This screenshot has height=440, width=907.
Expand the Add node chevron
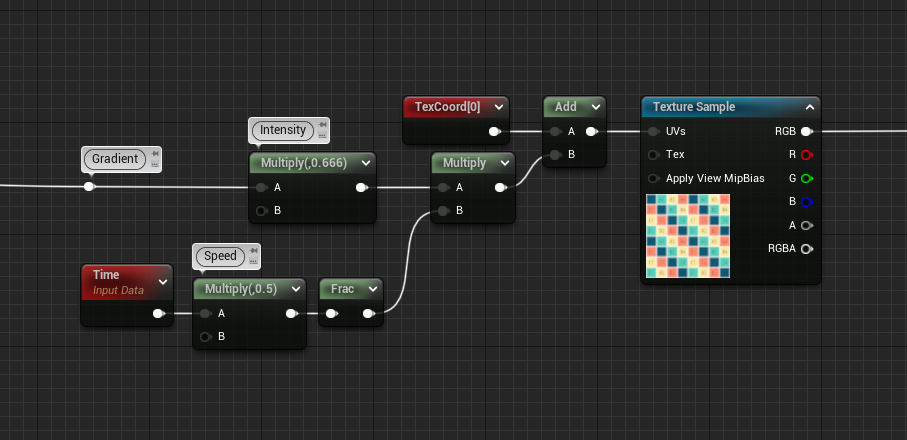point(596,107)
